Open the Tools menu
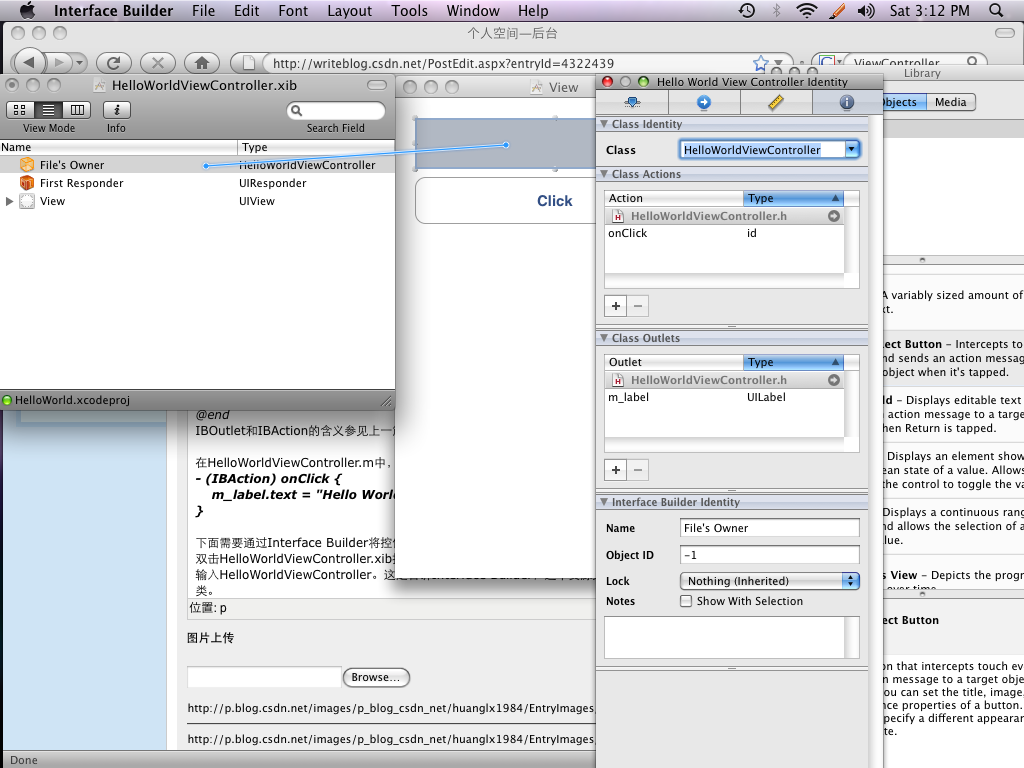Viewport: 1024px width, 768px height. pos(409,10)
